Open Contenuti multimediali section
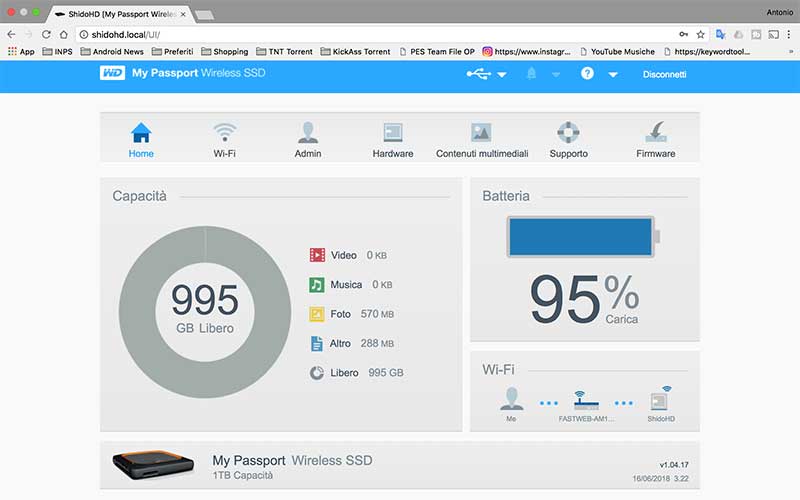Viewport: 800px width, 500px height. click(482, 140)
